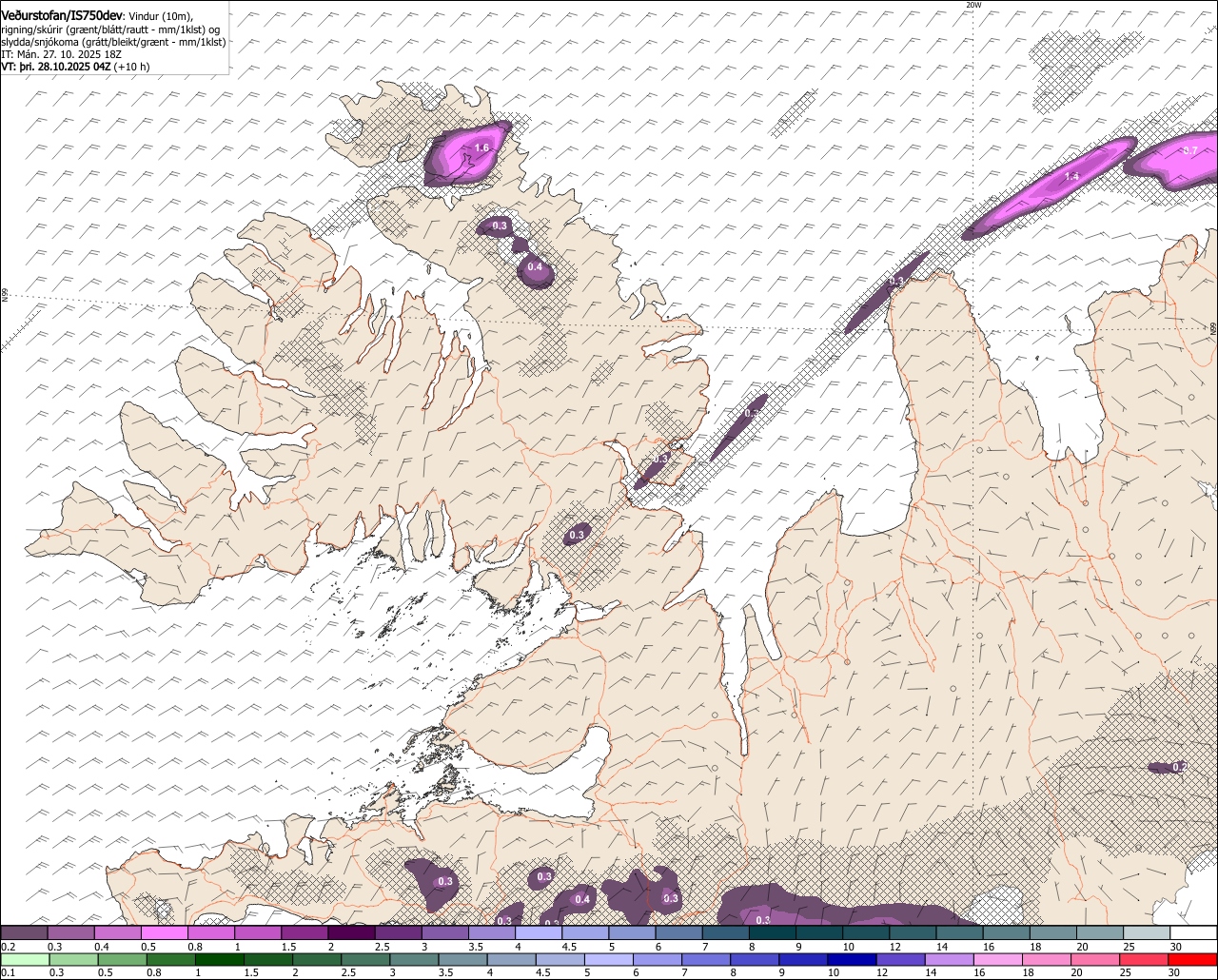The width and height of the screenshot is (1218, 980).
Task: Click the 0.7 precipitation value on the map
Action: coord(1190,150)
